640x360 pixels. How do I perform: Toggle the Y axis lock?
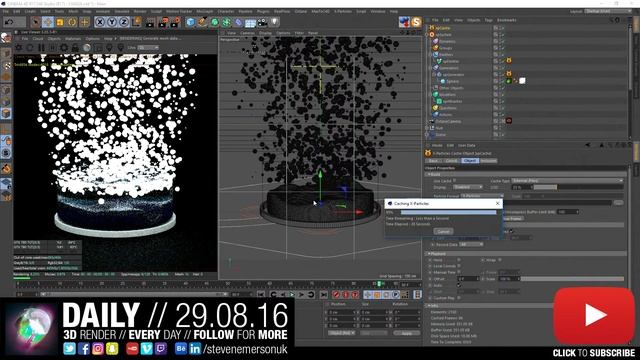pos(112,22)
